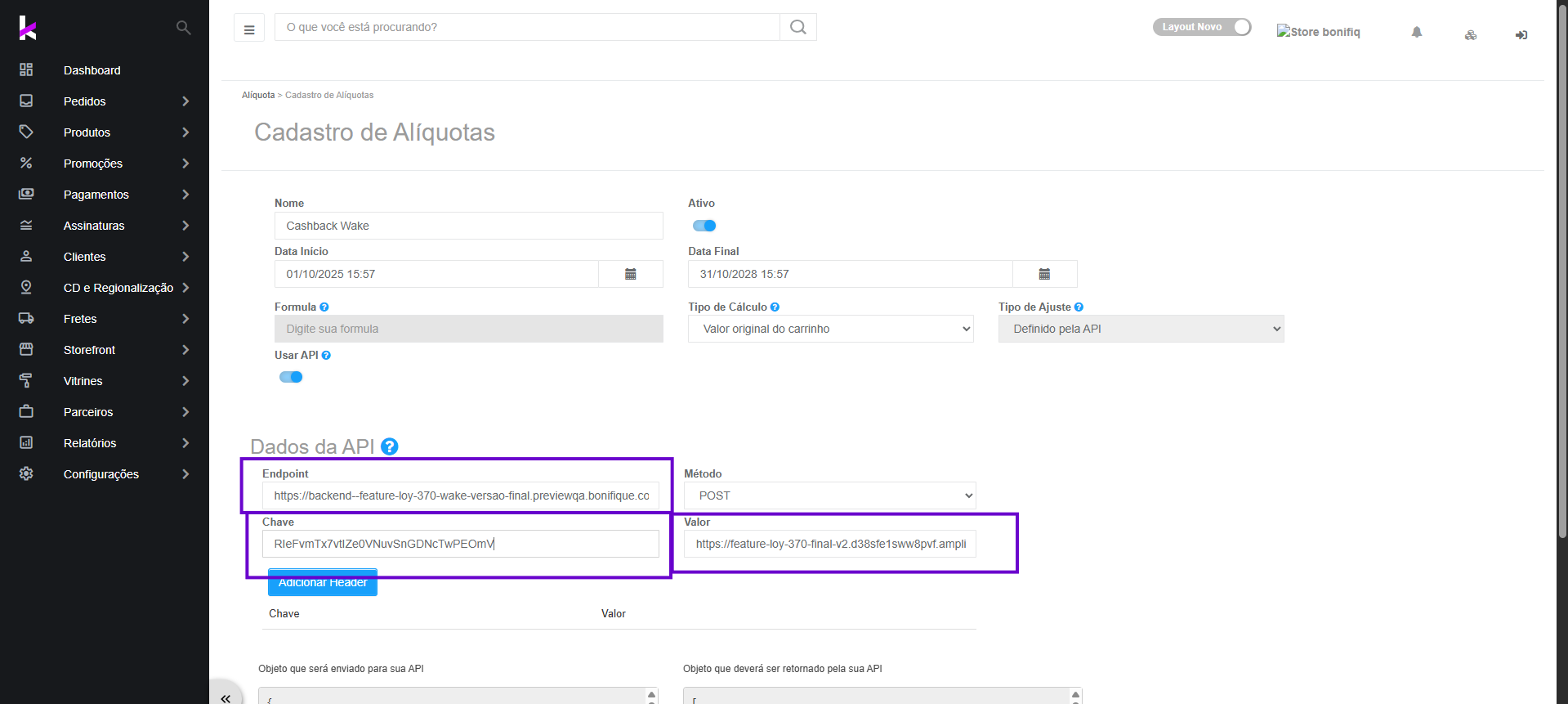Click the Relatórios chart icon
This screenshot has width=1568, height=704.
[26, 443]
